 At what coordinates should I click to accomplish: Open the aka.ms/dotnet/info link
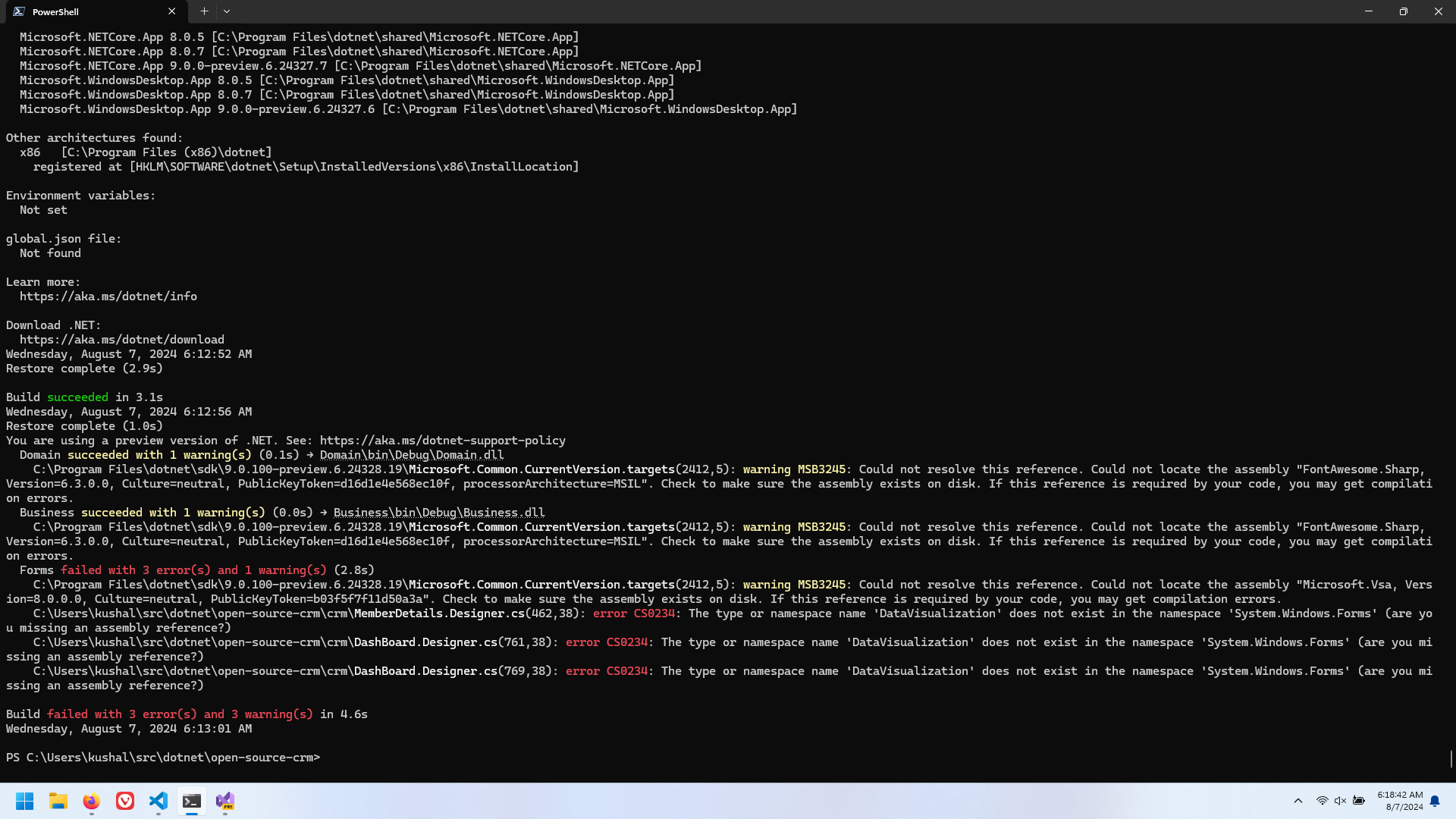[x=108, y=297]
